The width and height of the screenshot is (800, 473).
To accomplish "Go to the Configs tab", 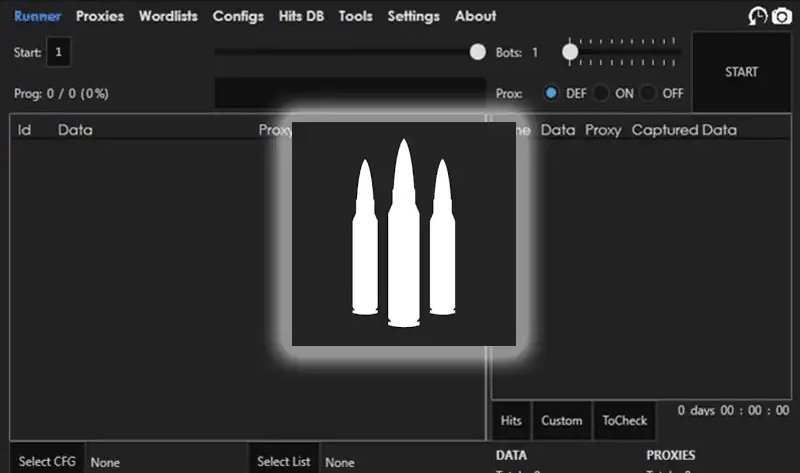I will point(238,16).
